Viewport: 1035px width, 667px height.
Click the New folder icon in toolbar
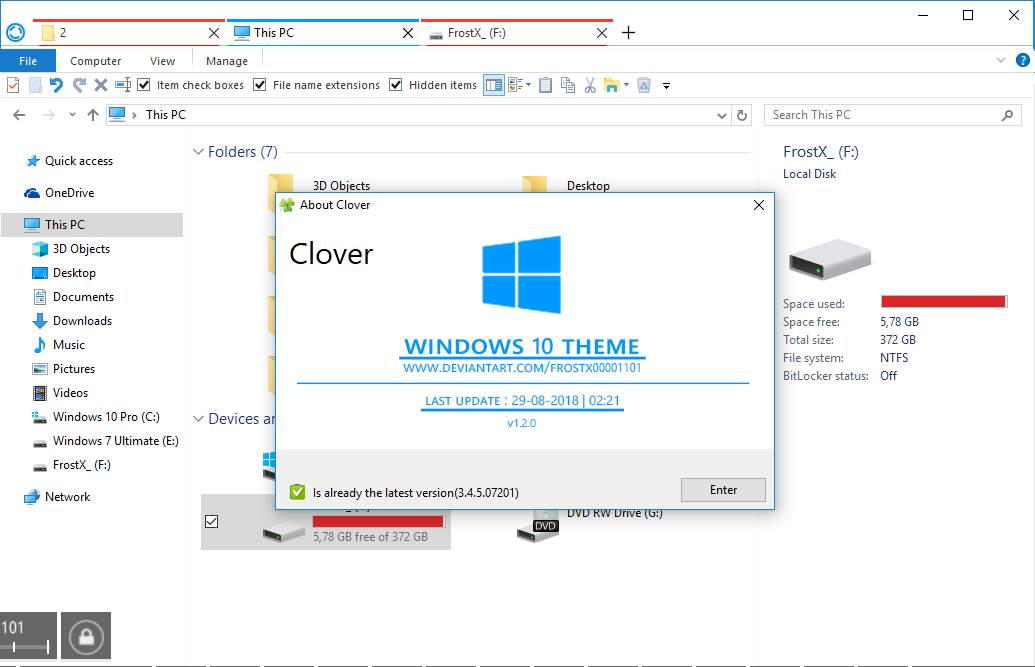tap(612, 85)
